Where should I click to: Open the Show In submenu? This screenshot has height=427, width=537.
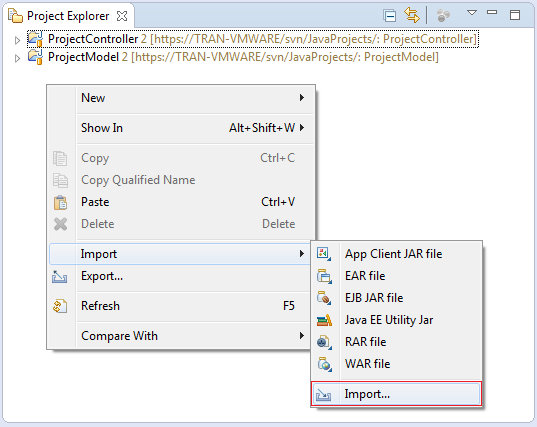pyautogui.click(x=181, y=128)
